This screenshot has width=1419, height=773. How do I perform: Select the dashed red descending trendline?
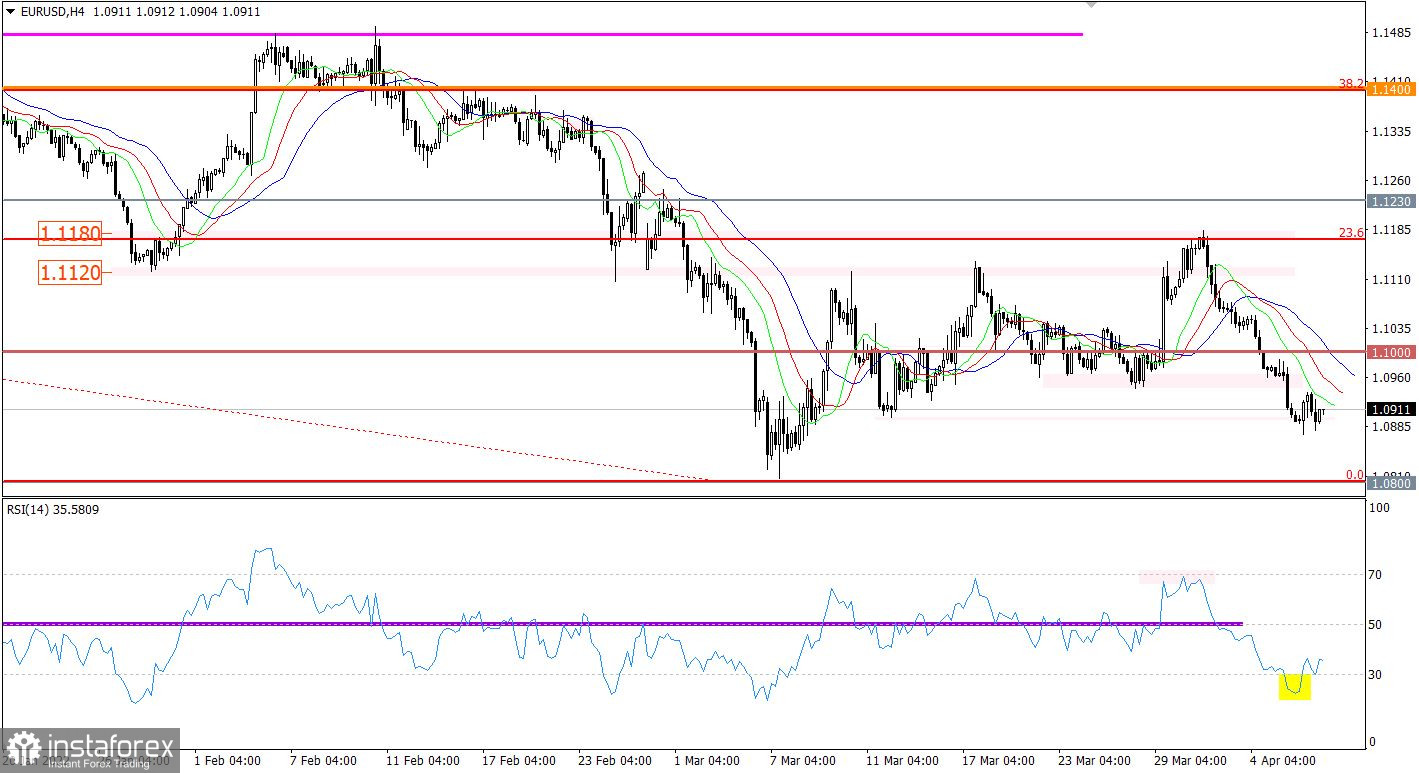[x=355, y=430]
